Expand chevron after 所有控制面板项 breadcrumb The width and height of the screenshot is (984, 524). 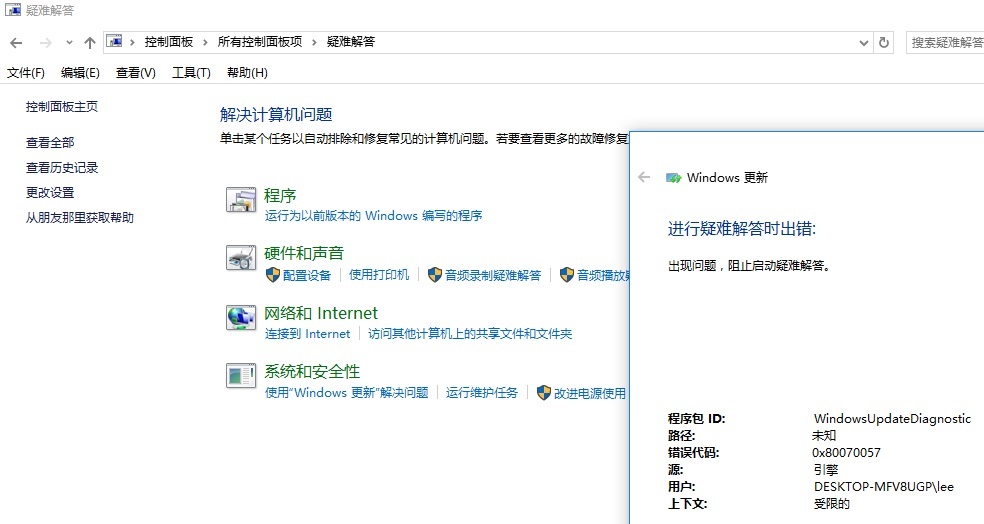click(314, 43)
